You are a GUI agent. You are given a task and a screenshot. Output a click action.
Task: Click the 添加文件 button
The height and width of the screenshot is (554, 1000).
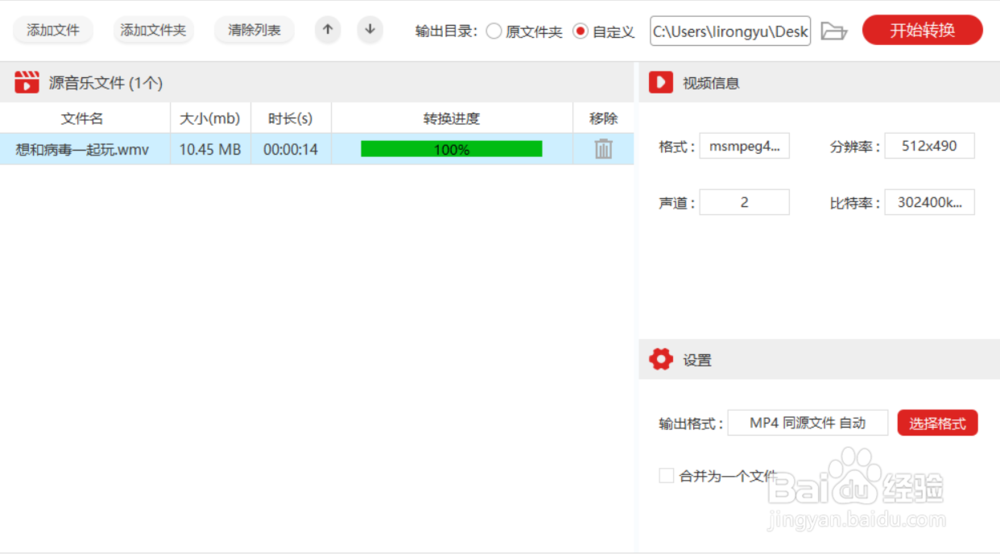[x=53, y=30]
